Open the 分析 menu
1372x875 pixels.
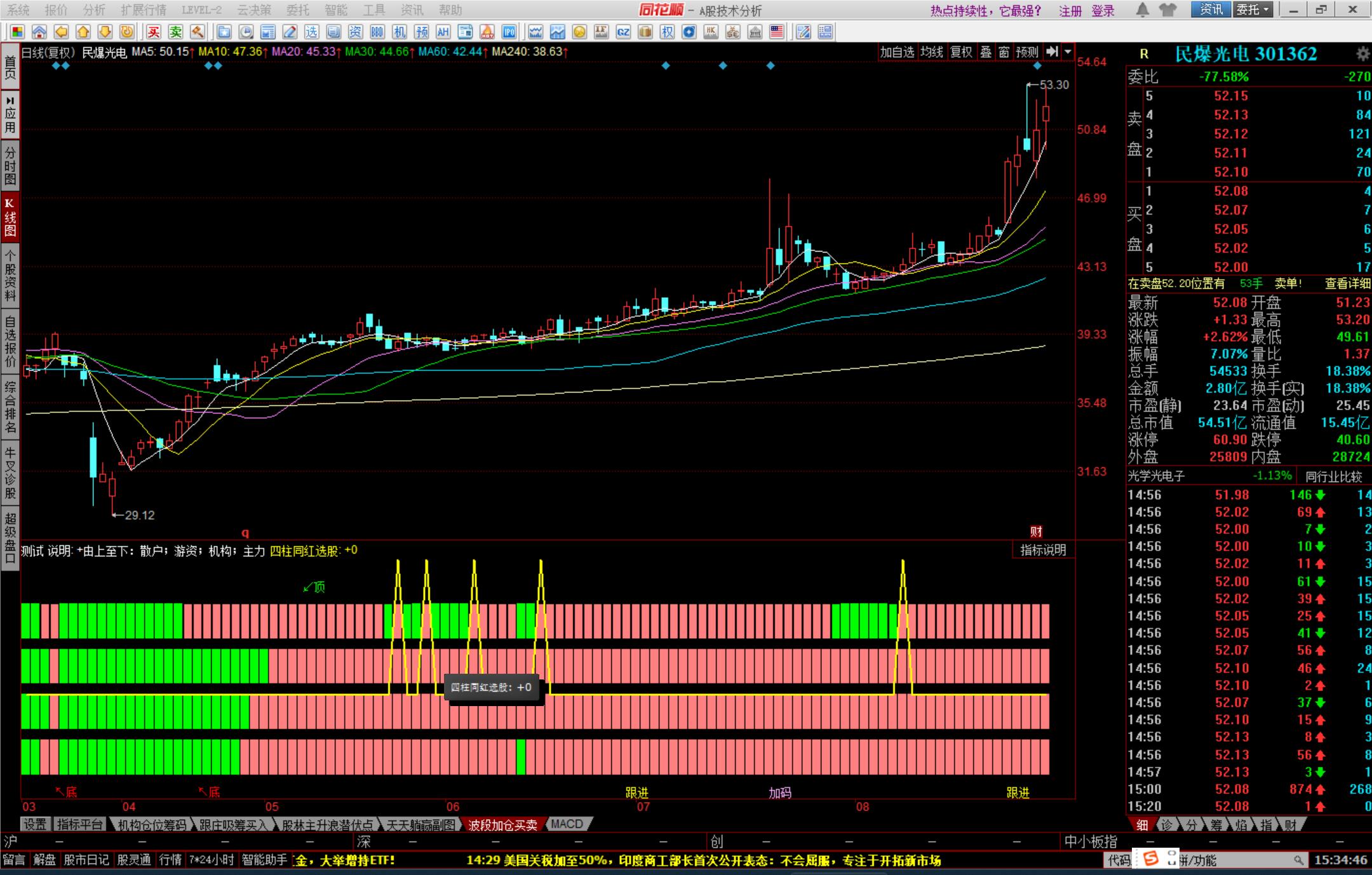pos(94,10)
